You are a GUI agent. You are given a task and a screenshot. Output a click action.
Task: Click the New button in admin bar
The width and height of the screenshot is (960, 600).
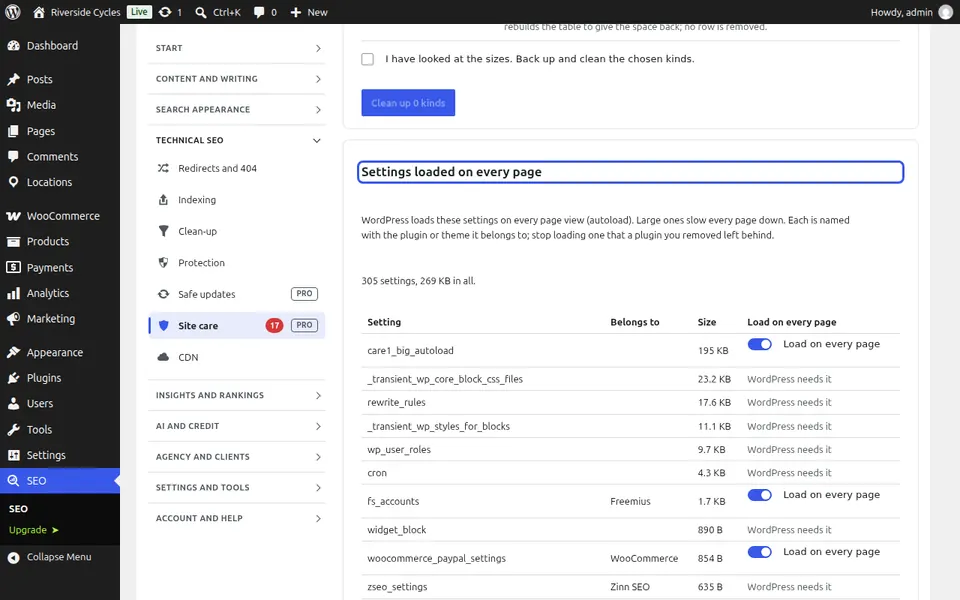click(x=309, y=12)
